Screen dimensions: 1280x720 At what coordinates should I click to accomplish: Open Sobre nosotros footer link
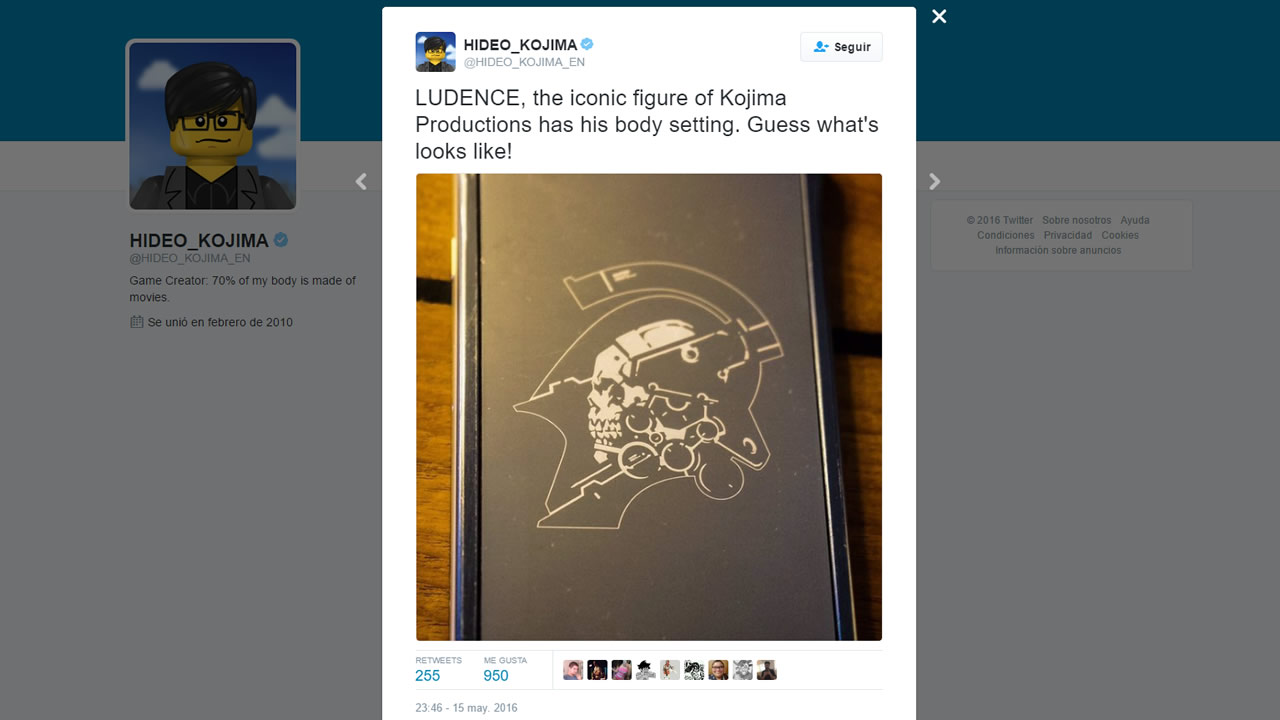pyautogui.click(x=1076, y=220)
